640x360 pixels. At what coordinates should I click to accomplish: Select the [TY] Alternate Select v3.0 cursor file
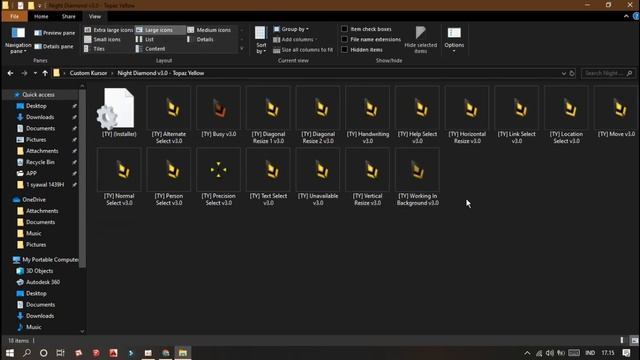pos(169,115)
